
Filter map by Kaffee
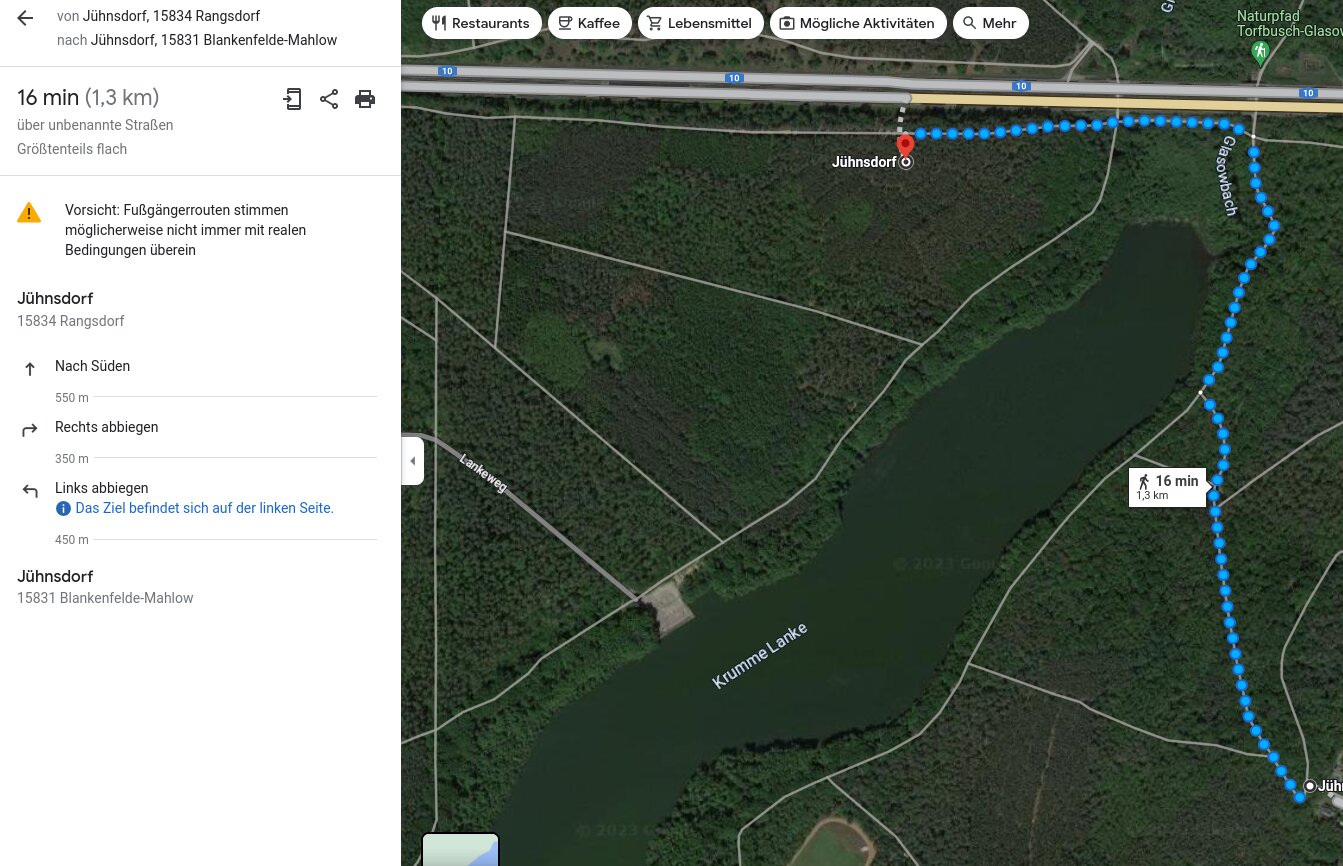click(x=589, y=23)
